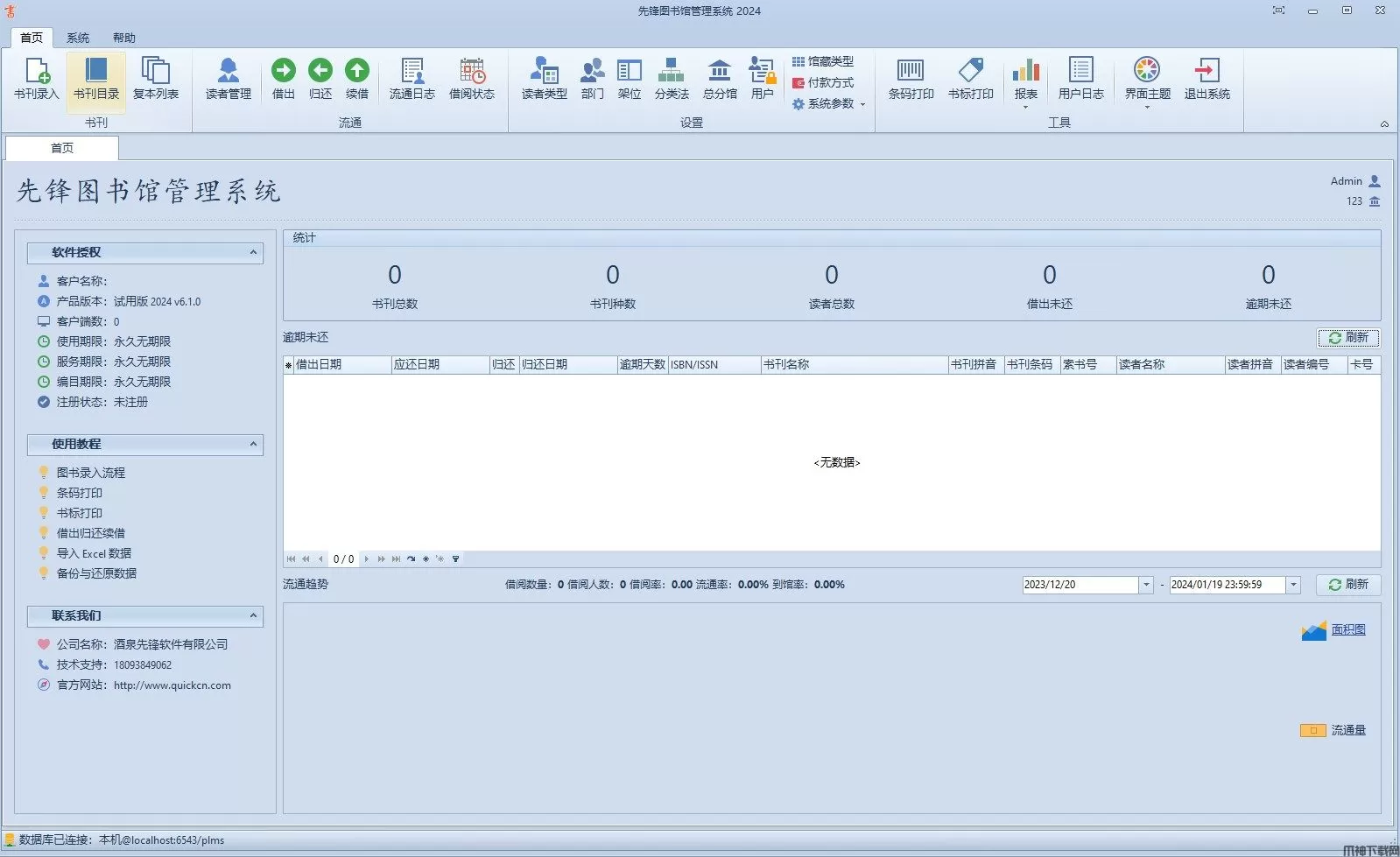The width and height of the screenshot is (1400, 857).
Task: Open the 馆藏类型 collection type setting
Action: 823,61
